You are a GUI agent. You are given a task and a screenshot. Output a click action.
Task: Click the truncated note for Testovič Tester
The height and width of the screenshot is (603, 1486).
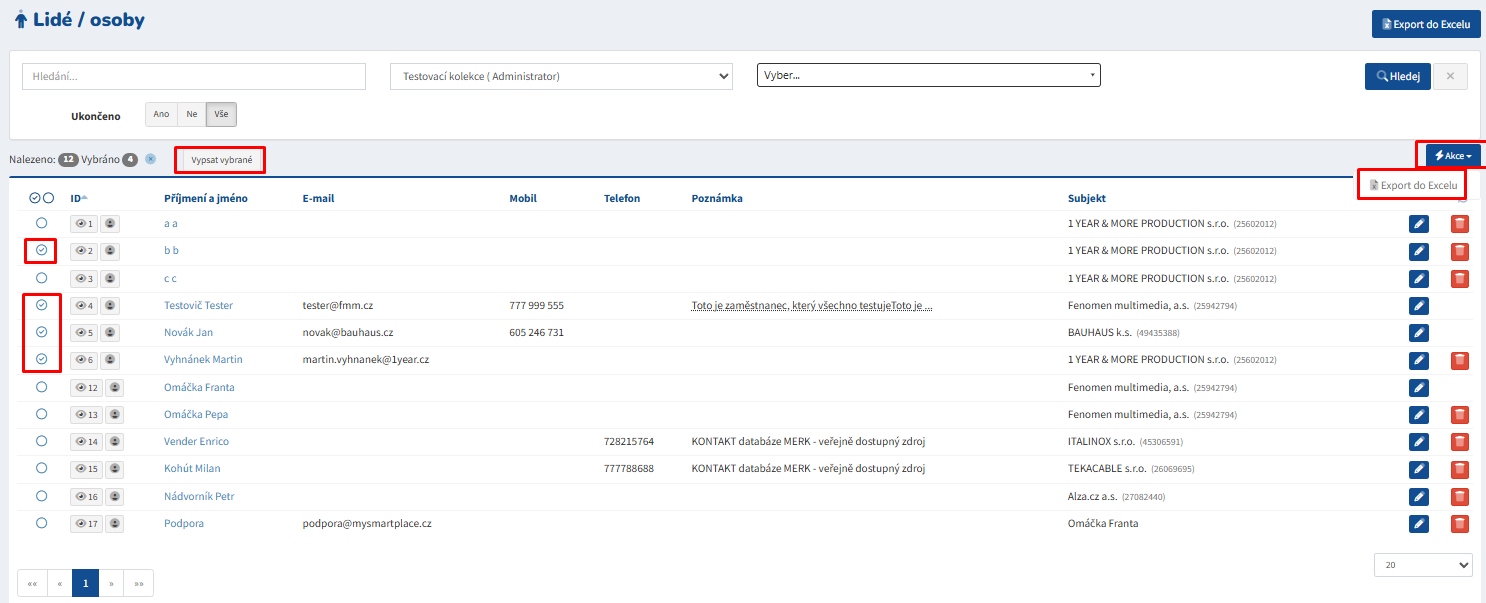812,305
